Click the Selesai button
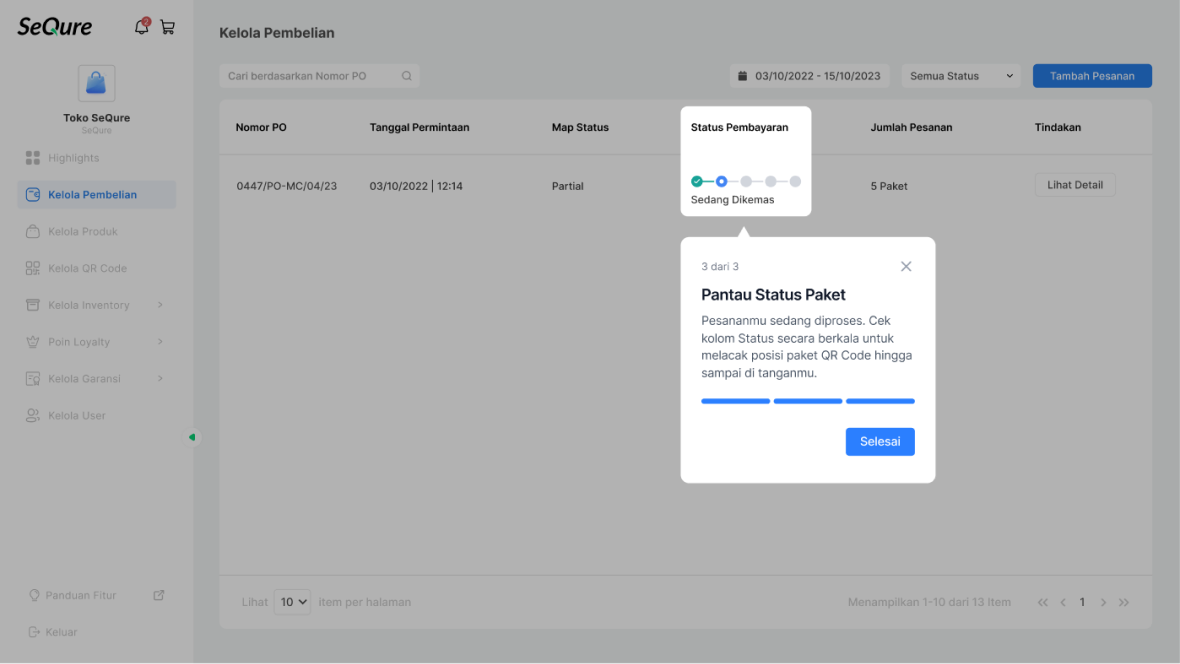This screenshot has height=664, width=1180. pos(880,442)
